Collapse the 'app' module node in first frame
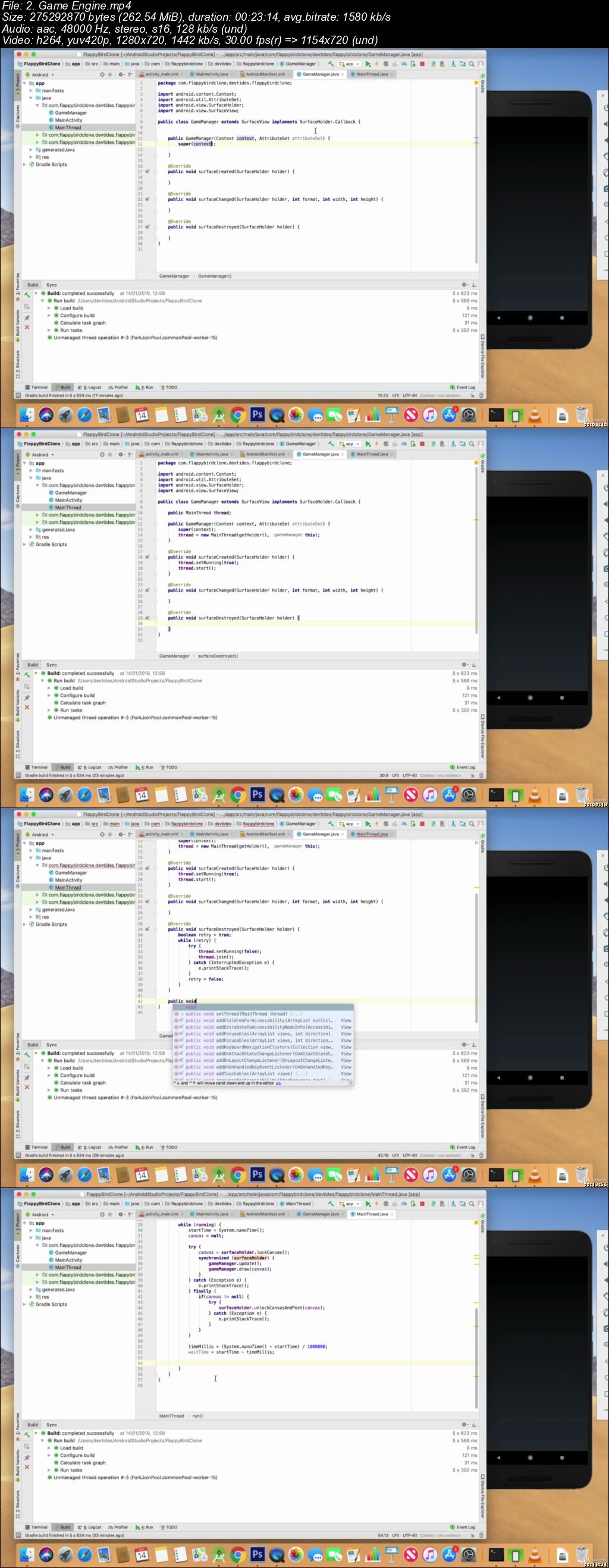The width and height of the screenshot is (609, 1568). 25,83
